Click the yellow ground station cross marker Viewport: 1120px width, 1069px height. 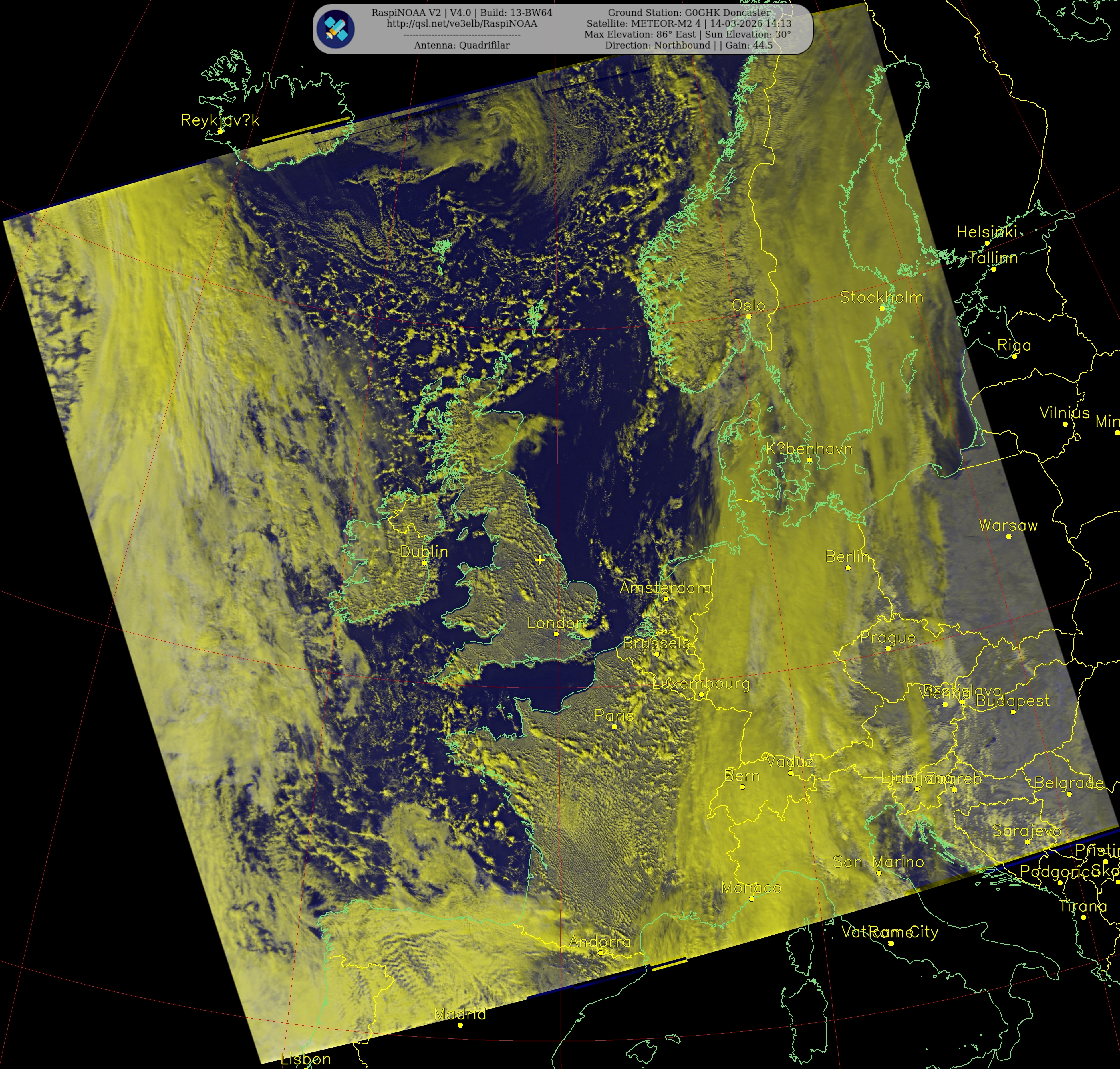click(539, 559)
